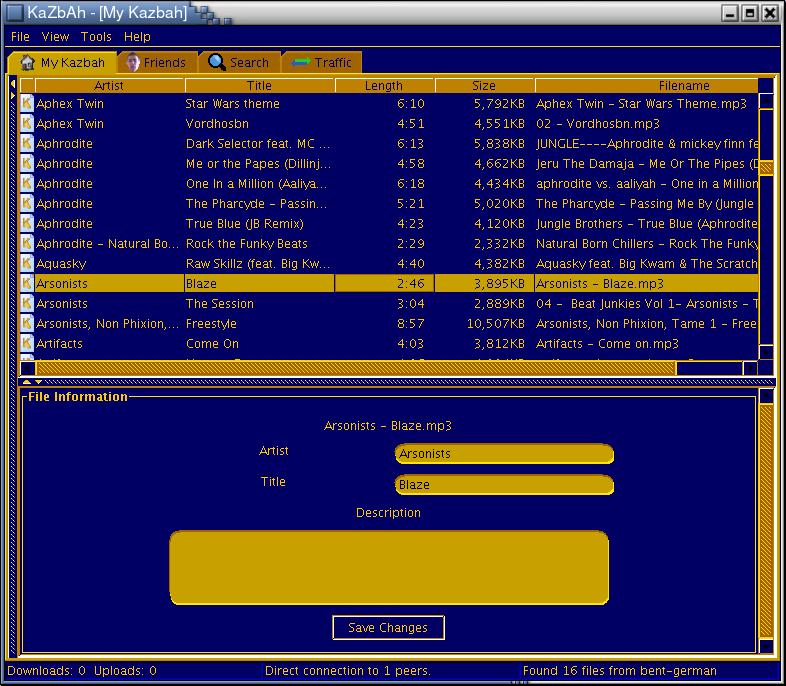Click the file icon beside Blaze row
This screenshot has height=686, width=786.
27,284
